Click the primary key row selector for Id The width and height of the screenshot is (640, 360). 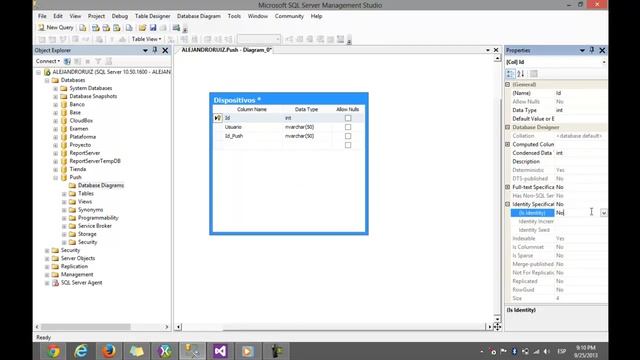(x=218, y=118)
